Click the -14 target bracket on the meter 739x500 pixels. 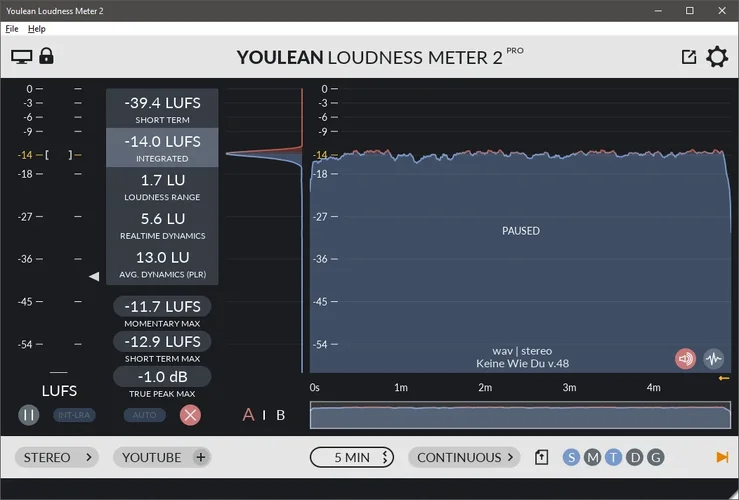click(x=58, y=155)
